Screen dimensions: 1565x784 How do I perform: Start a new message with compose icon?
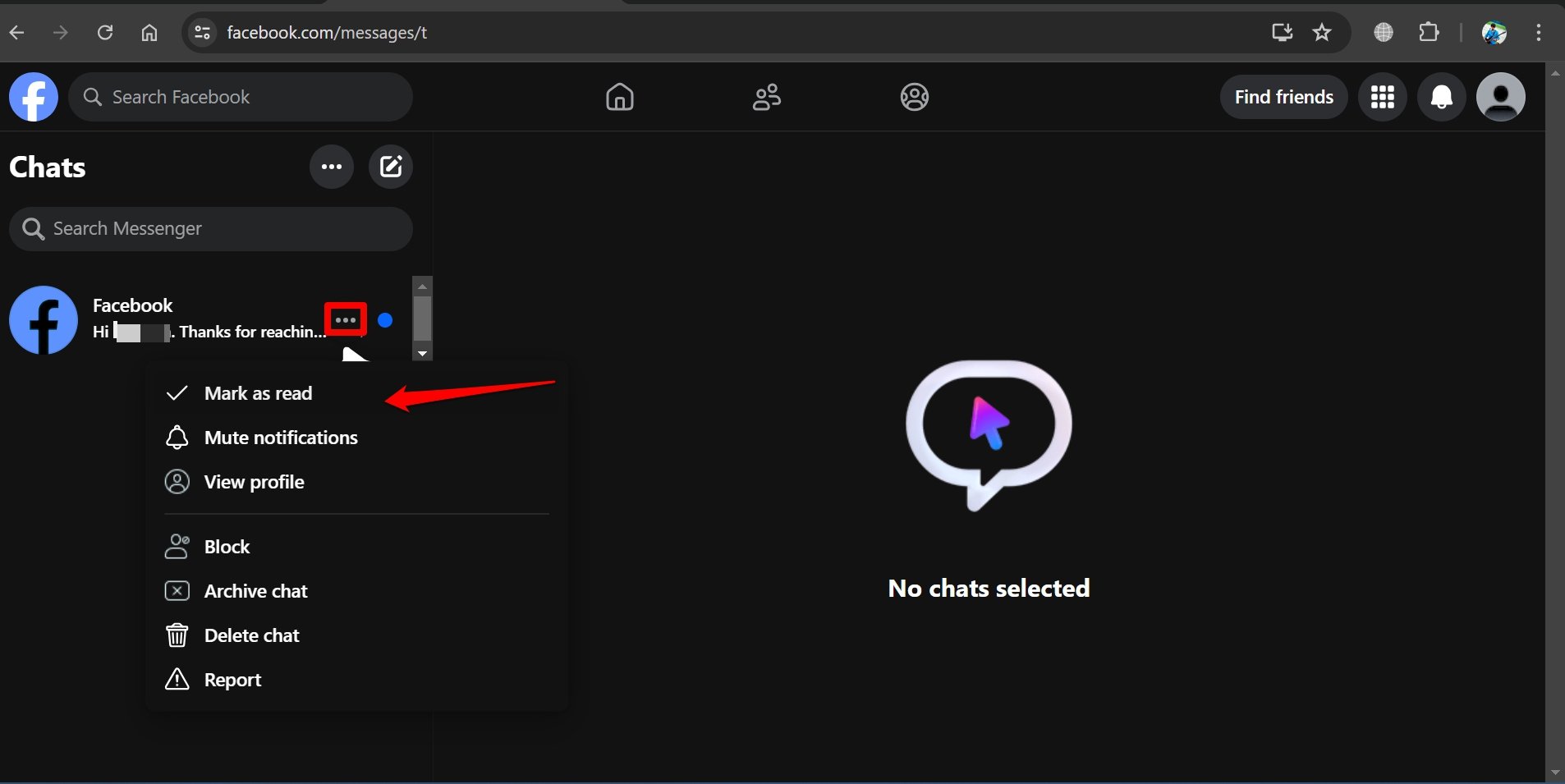point(391,167)
